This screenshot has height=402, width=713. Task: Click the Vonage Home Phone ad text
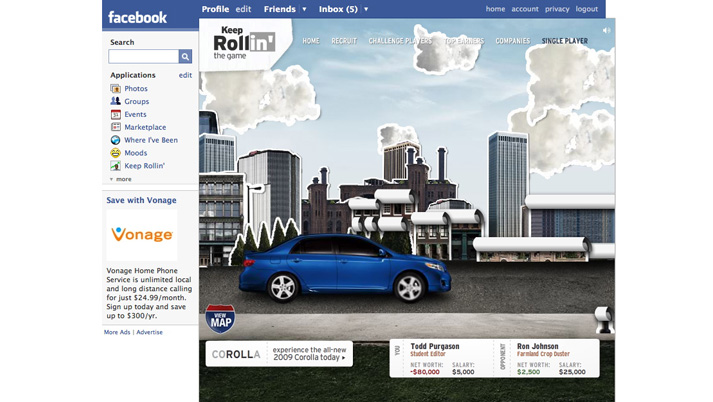149,293
